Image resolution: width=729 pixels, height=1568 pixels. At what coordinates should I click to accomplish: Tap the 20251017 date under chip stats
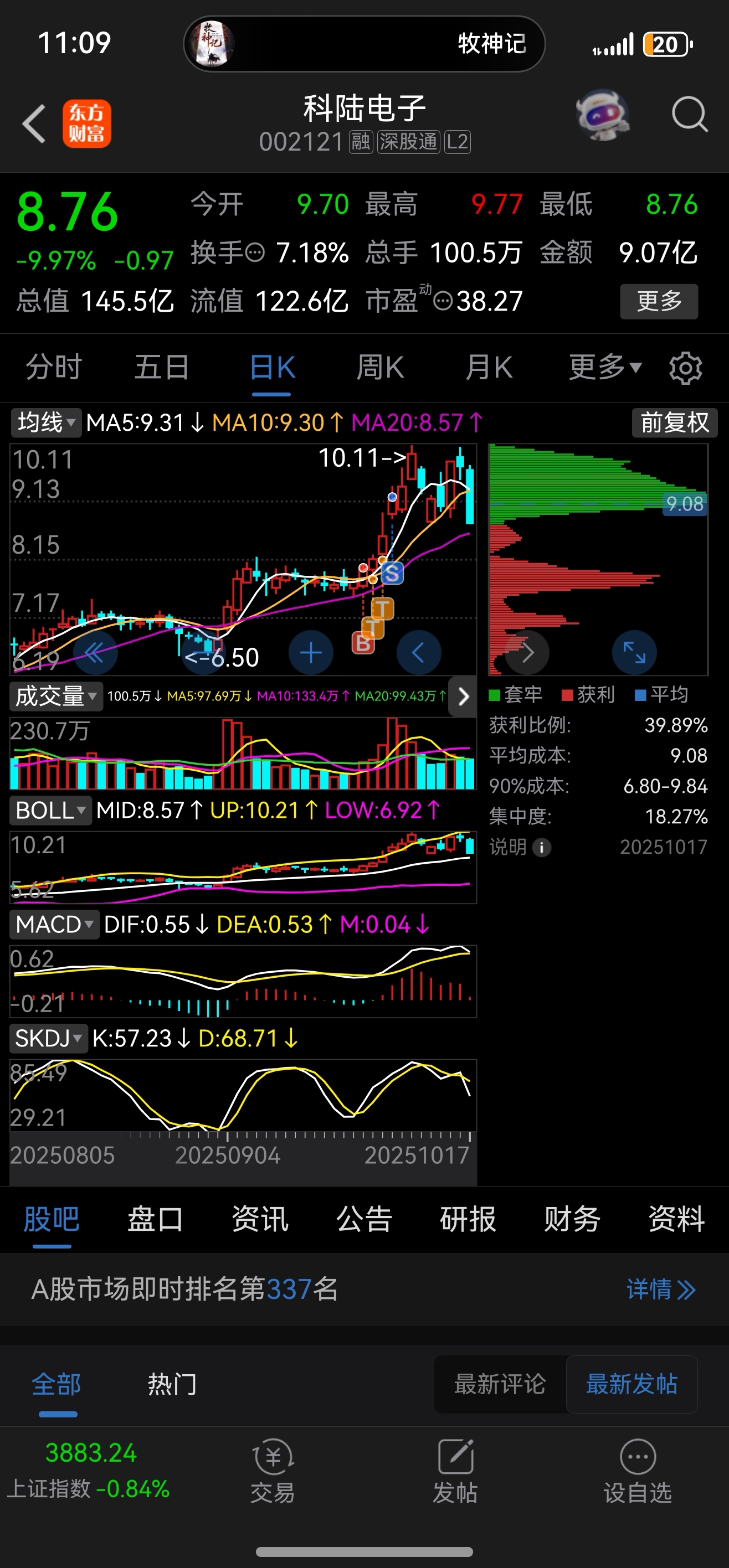[663, 847]
